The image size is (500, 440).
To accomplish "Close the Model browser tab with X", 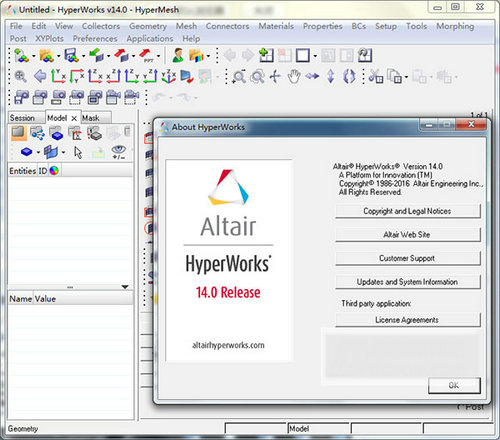I will pos(74,118).
